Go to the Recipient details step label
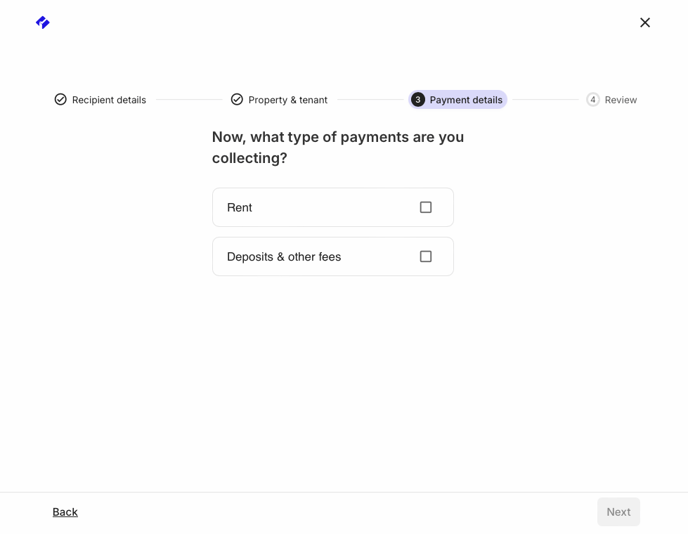 (x=109, y=100)
